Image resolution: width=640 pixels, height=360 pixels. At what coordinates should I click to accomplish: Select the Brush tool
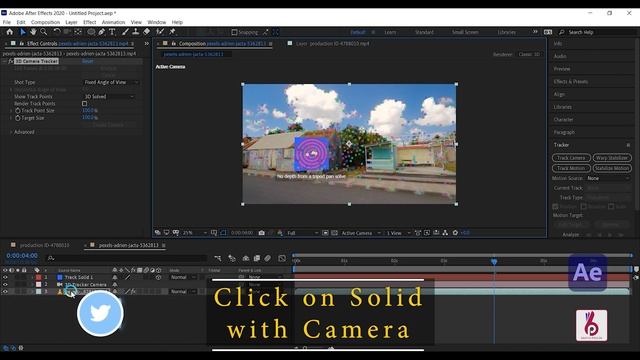(125, 32)
